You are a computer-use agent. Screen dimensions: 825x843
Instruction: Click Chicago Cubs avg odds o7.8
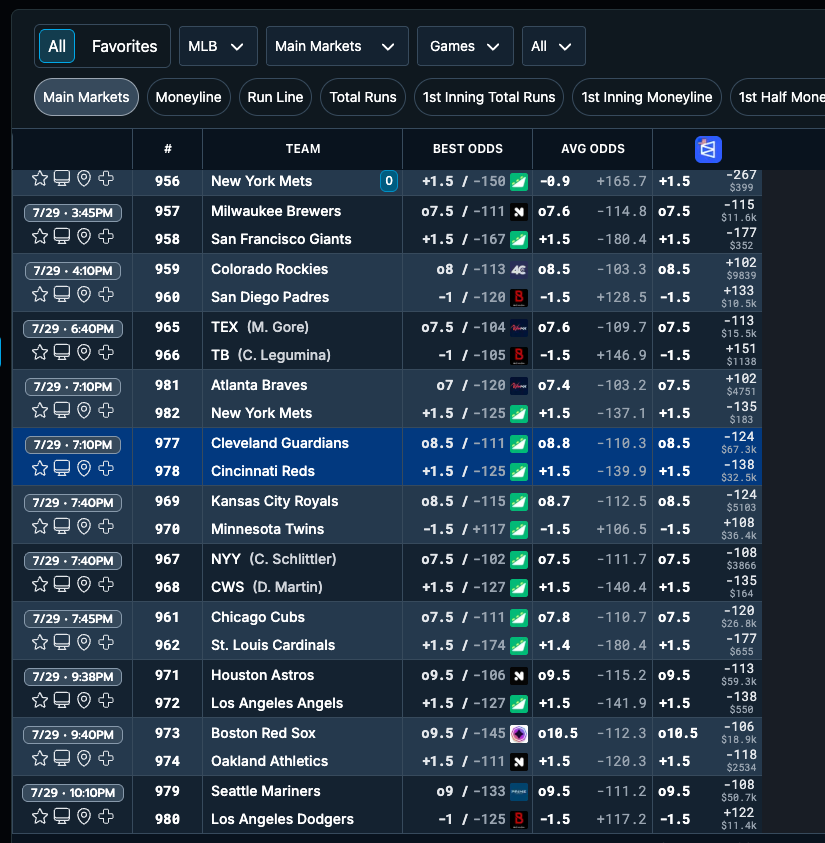click(554, 618)
